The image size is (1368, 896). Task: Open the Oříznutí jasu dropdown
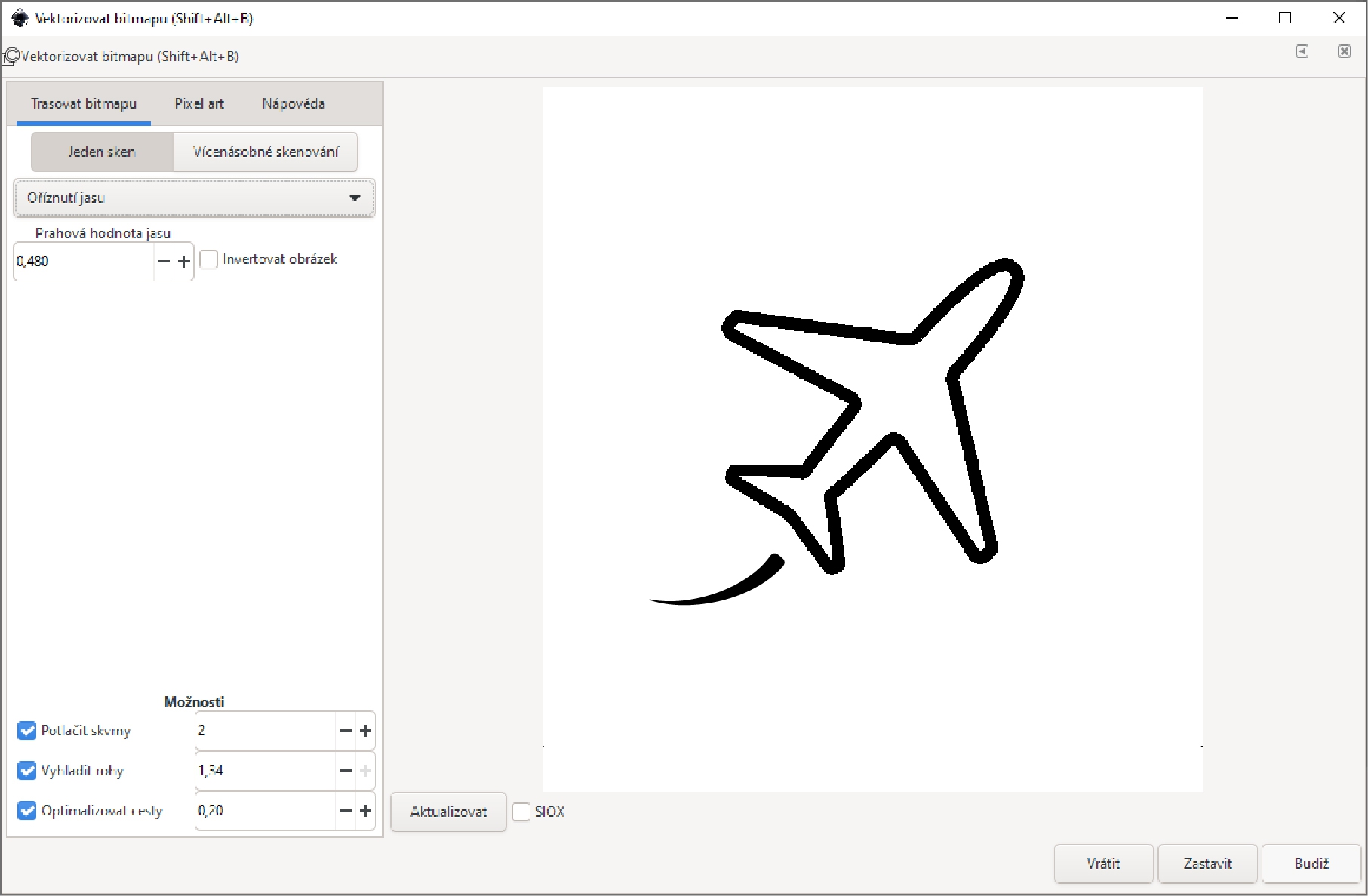194,198
